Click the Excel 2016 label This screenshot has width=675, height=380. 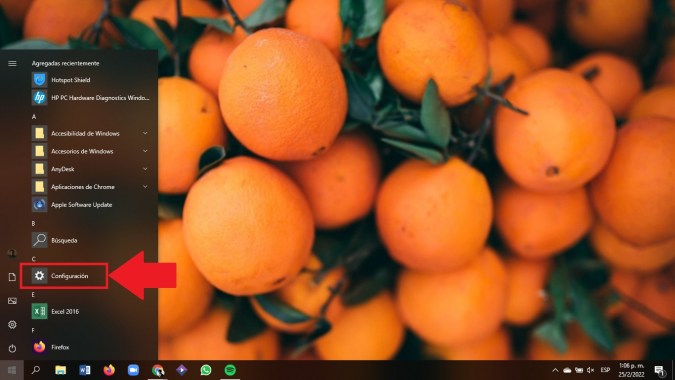click(65, 312)
